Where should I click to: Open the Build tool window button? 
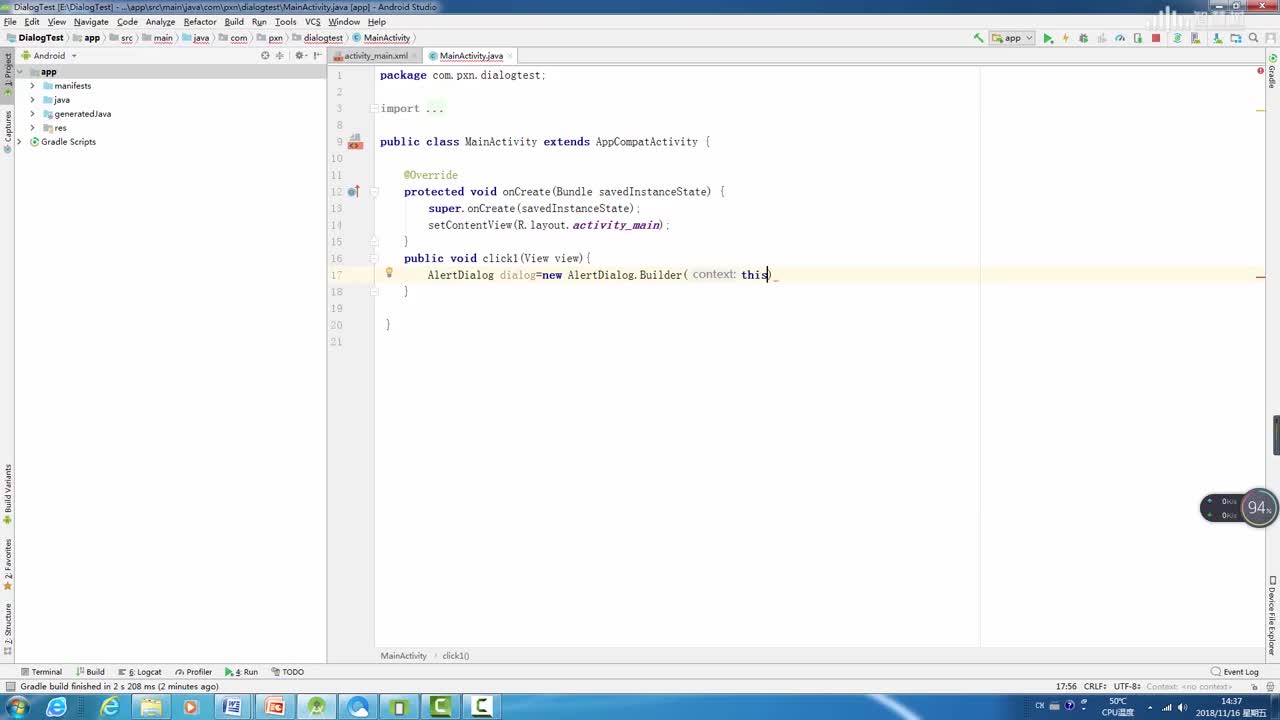point(90,672)
